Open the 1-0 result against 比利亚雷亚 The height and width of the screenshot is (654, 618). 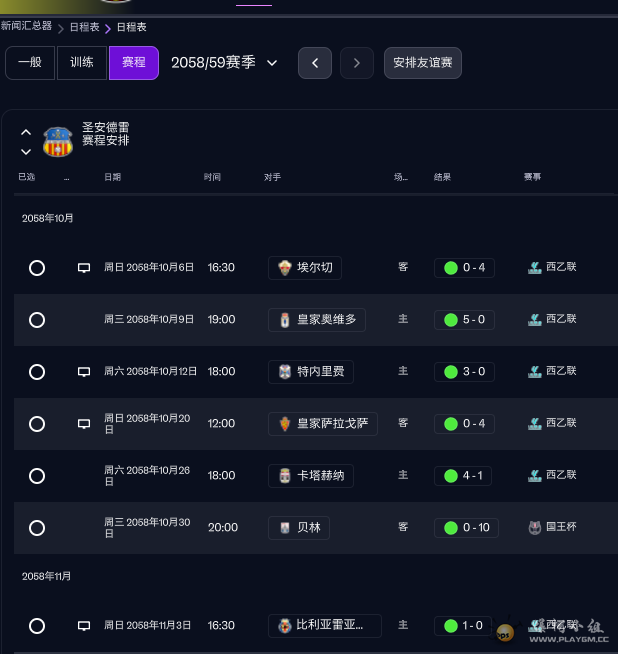[x=463, y=626]
